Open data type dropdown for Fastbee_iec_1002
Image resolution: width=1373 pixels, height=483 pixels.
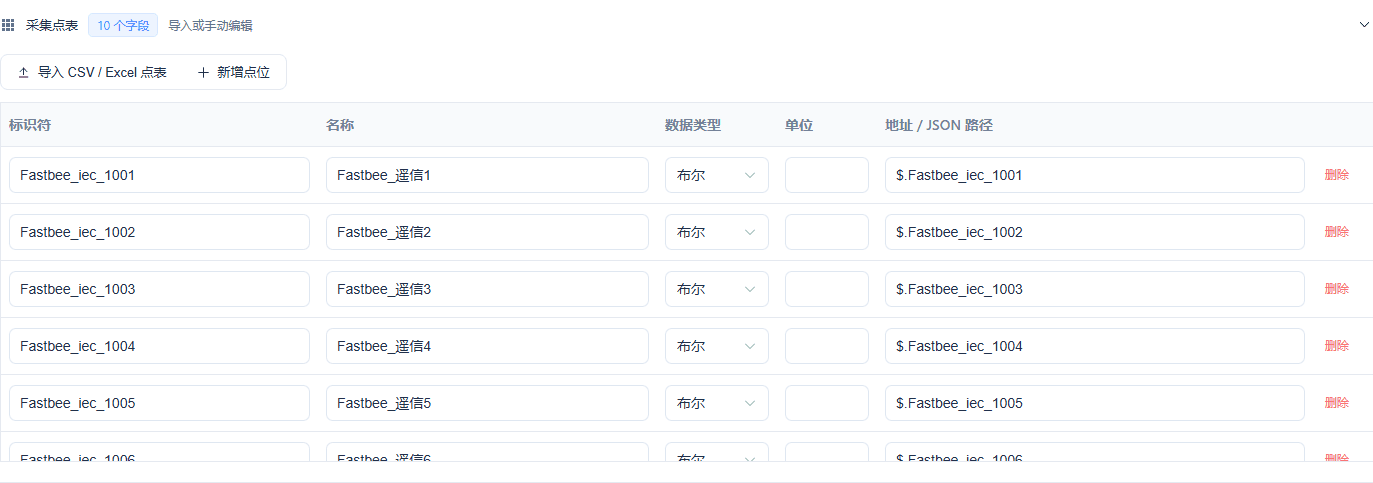717,232
